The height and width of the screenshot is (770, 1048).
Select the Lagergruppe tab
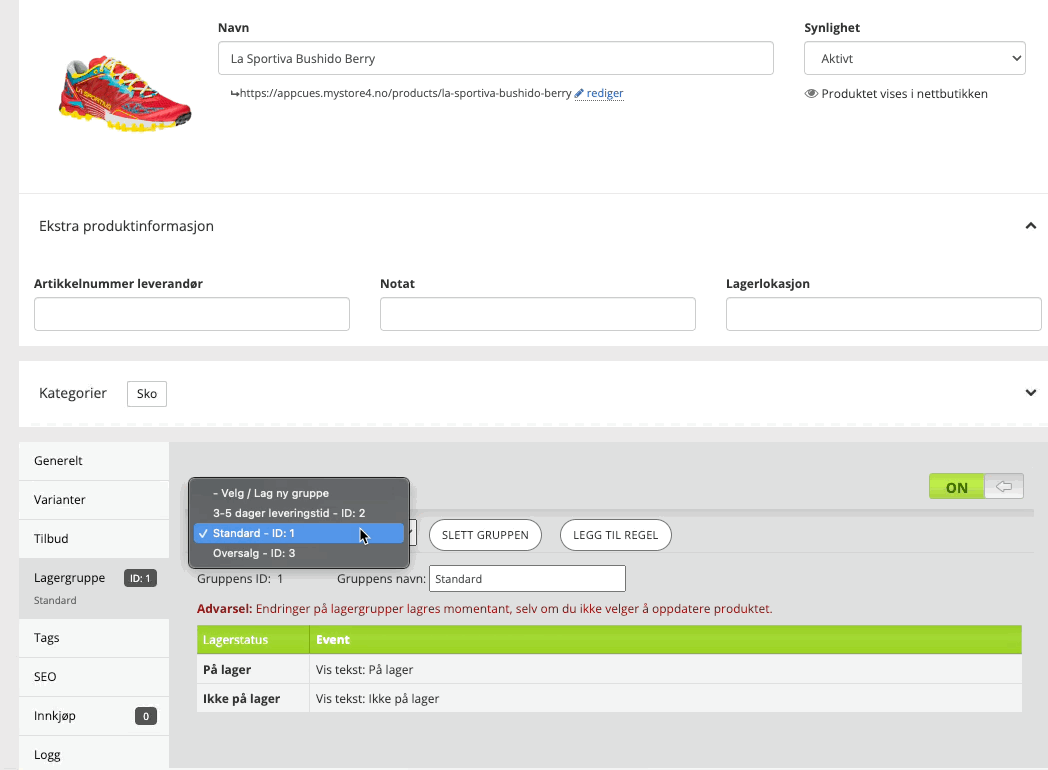[94, 588]
